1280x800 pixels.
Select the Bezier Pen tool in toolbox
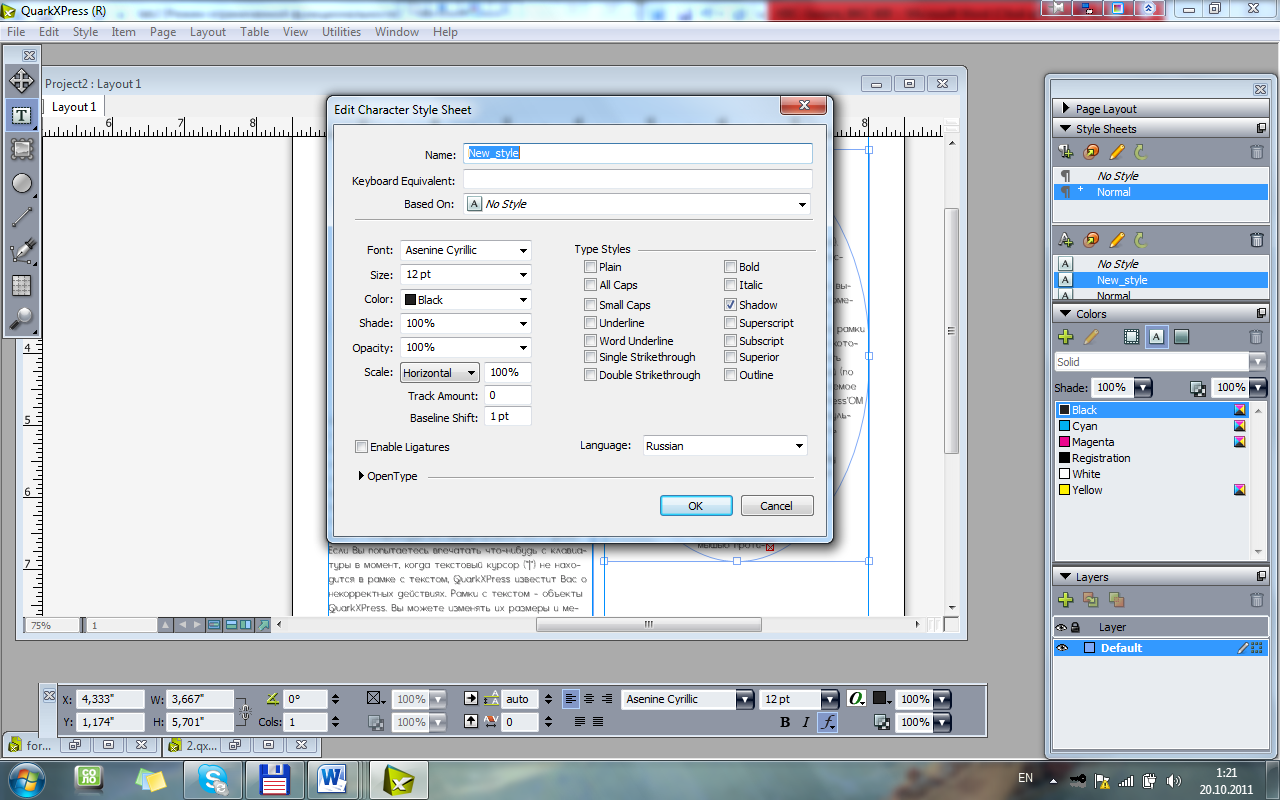tap(21, 251)
